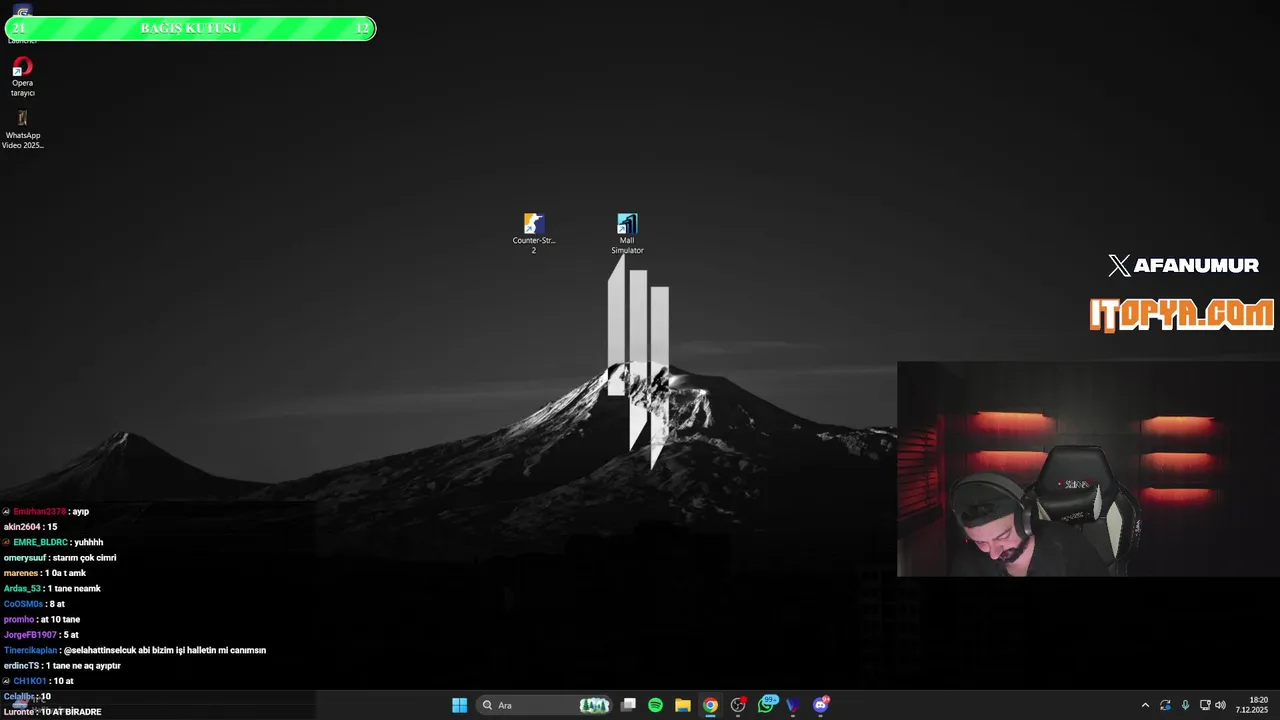Viewport: 1280px width, 720px height.
Task: Open the V-shaped app icon in taskbar
Action: (794, 705)
